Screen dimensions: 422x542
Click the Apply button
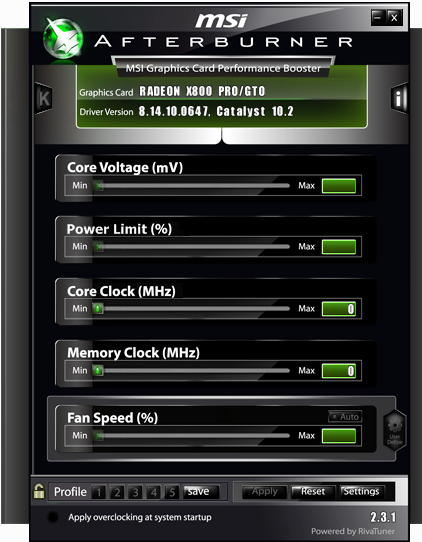(264, 492)
